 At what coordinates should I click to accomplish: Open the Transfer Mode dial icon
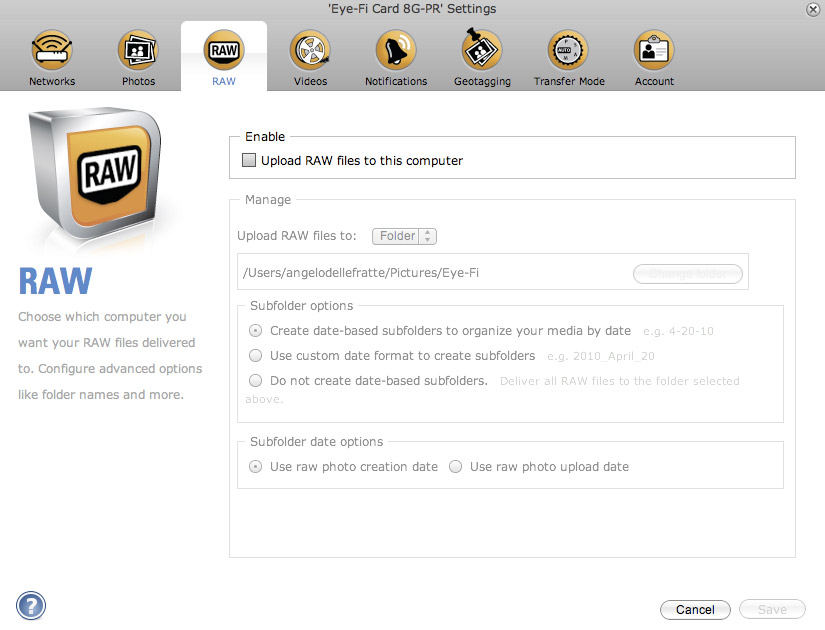[x=568, y=51]
